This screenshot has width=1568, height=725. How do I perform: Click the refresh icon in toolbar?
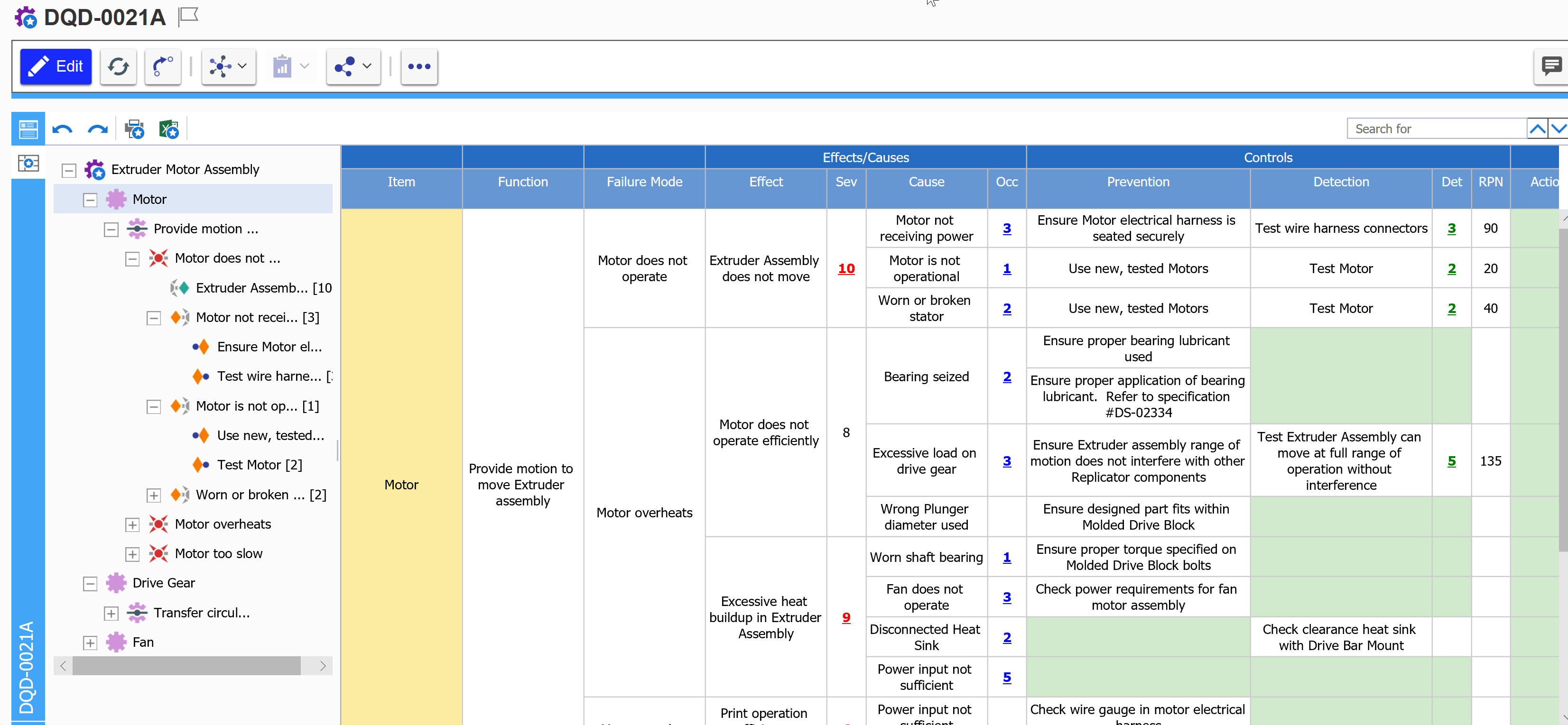[118, 66]
